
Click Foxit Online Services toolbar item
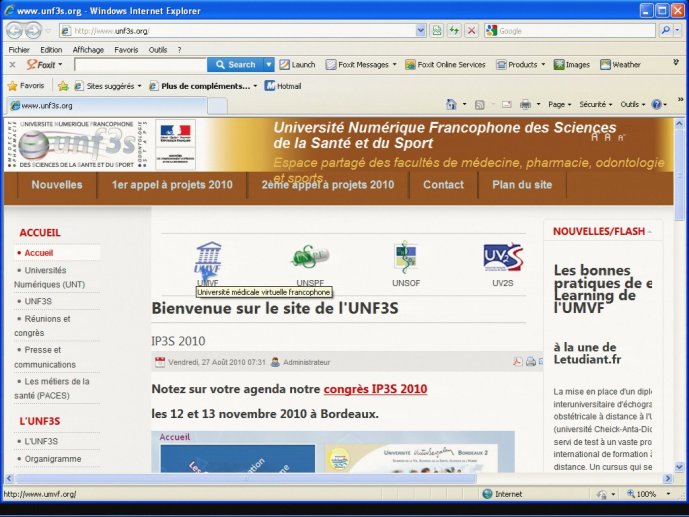(x=446, y=65)
